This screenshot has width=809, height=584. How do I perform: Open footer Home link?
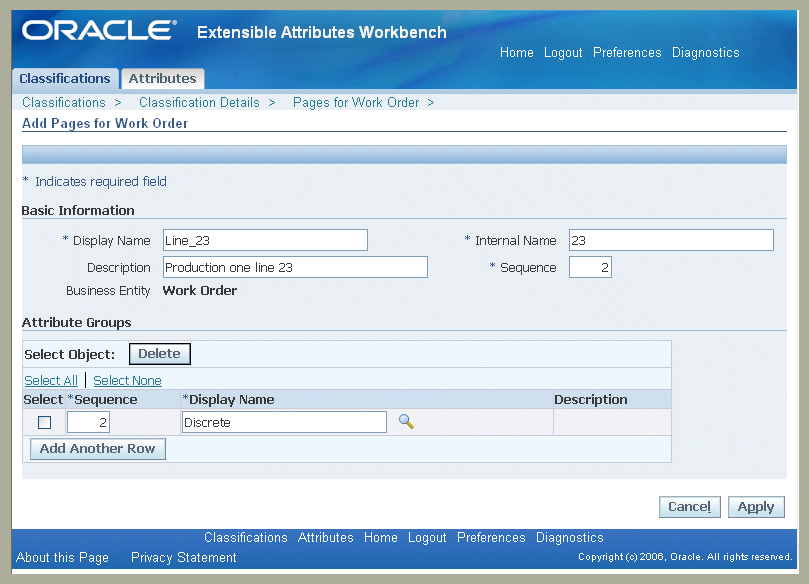381,538
